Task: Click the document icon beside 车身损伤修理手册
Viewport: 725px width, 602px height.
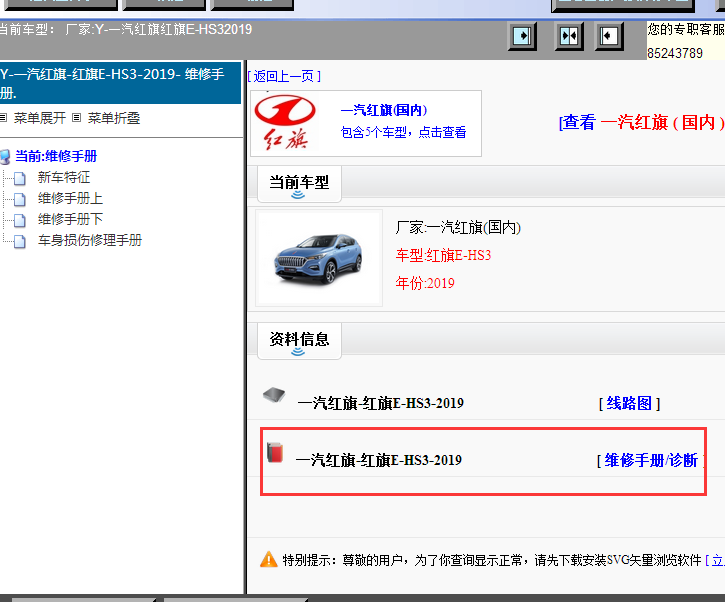Action: pos(20,241)
